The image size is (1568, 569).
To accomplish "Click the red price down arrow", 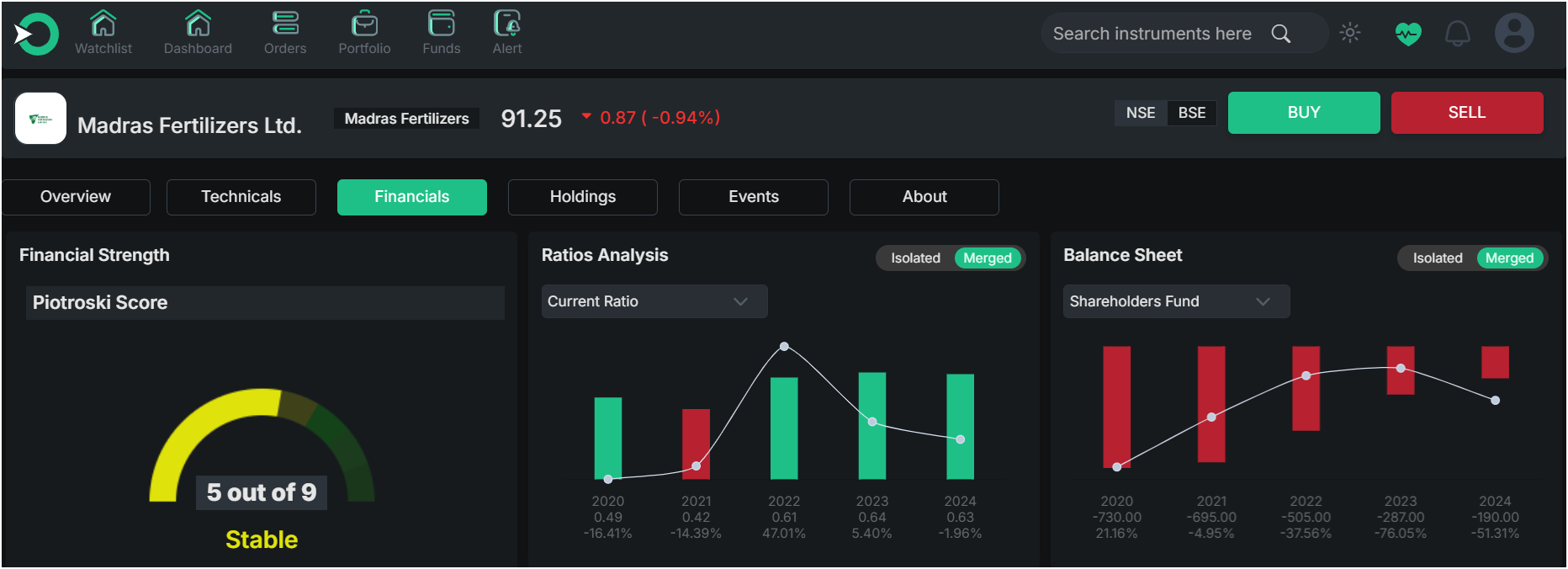I will pos(586,116).
